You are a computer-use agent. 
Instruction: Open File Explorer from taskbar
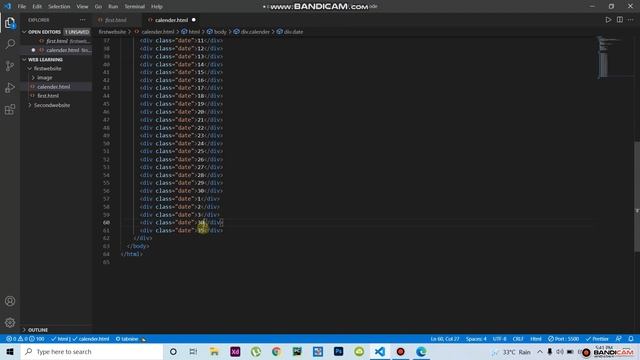[214, 351]
